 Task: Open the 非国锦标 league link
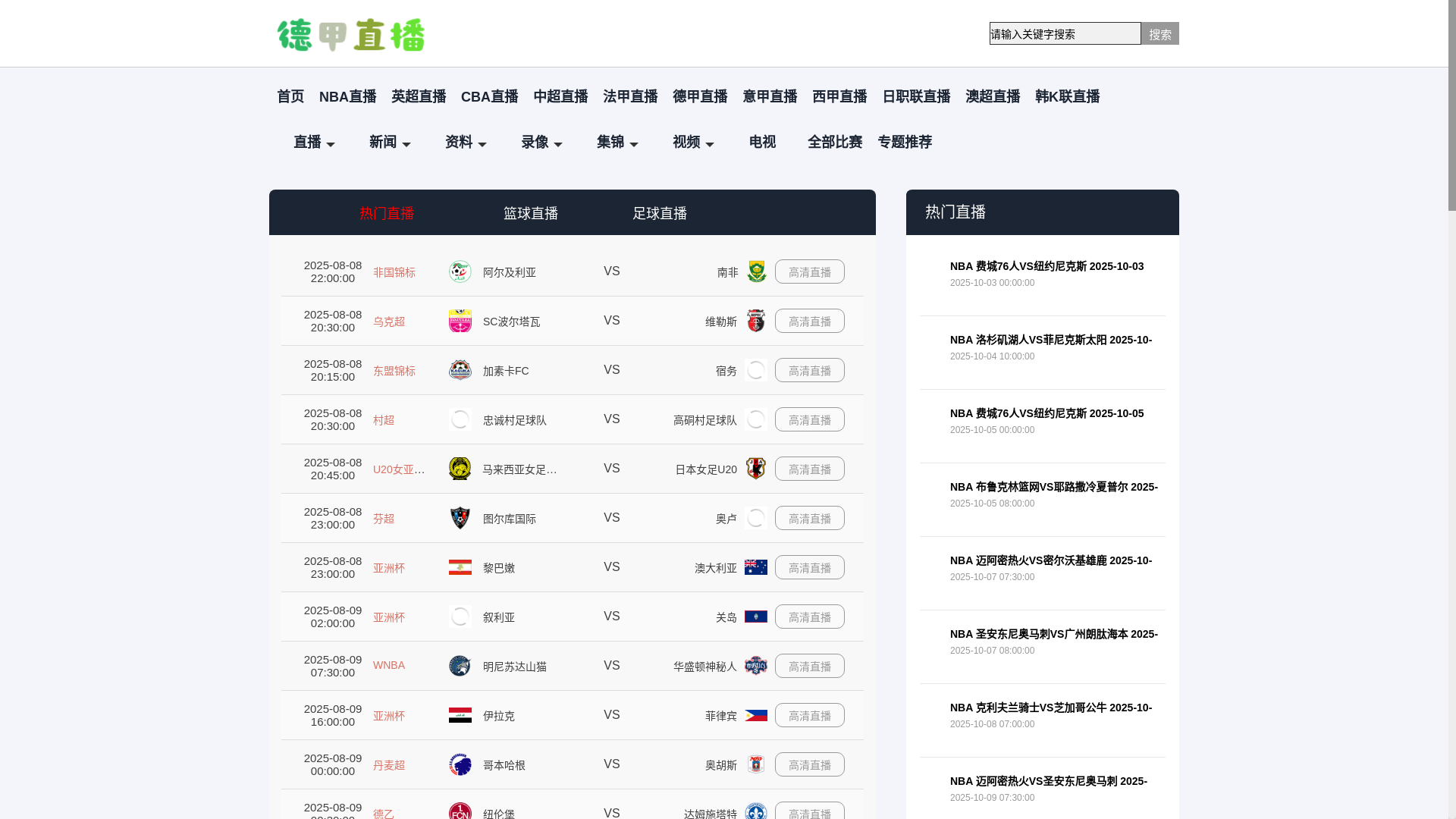coord(394,272)
